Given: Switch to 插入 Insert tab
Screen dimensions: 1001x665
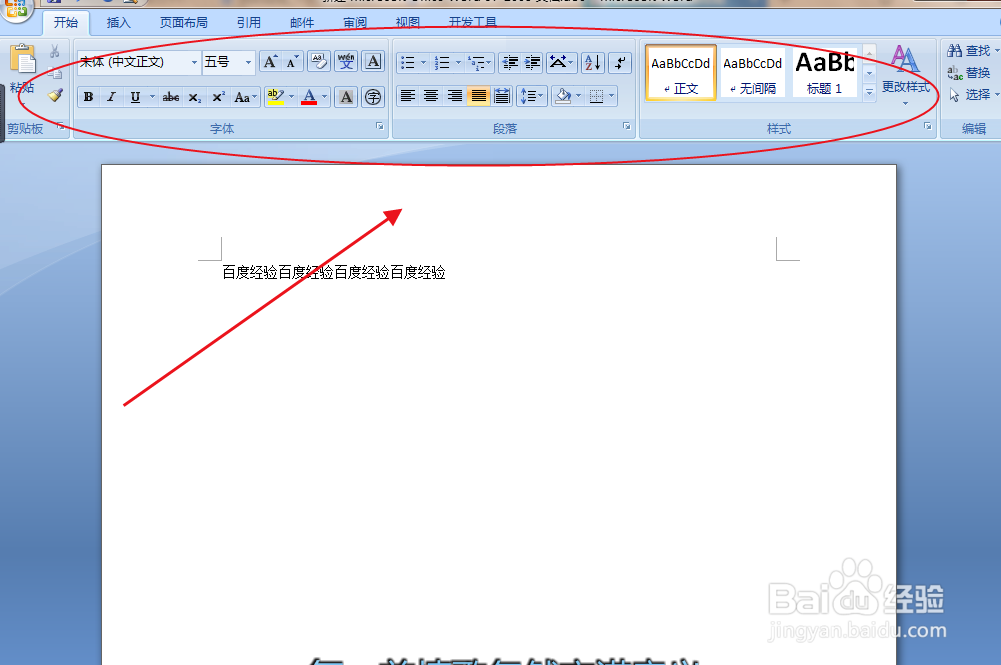Looking at the screenshot, I should pyautogui.click(x=118, y=23).
